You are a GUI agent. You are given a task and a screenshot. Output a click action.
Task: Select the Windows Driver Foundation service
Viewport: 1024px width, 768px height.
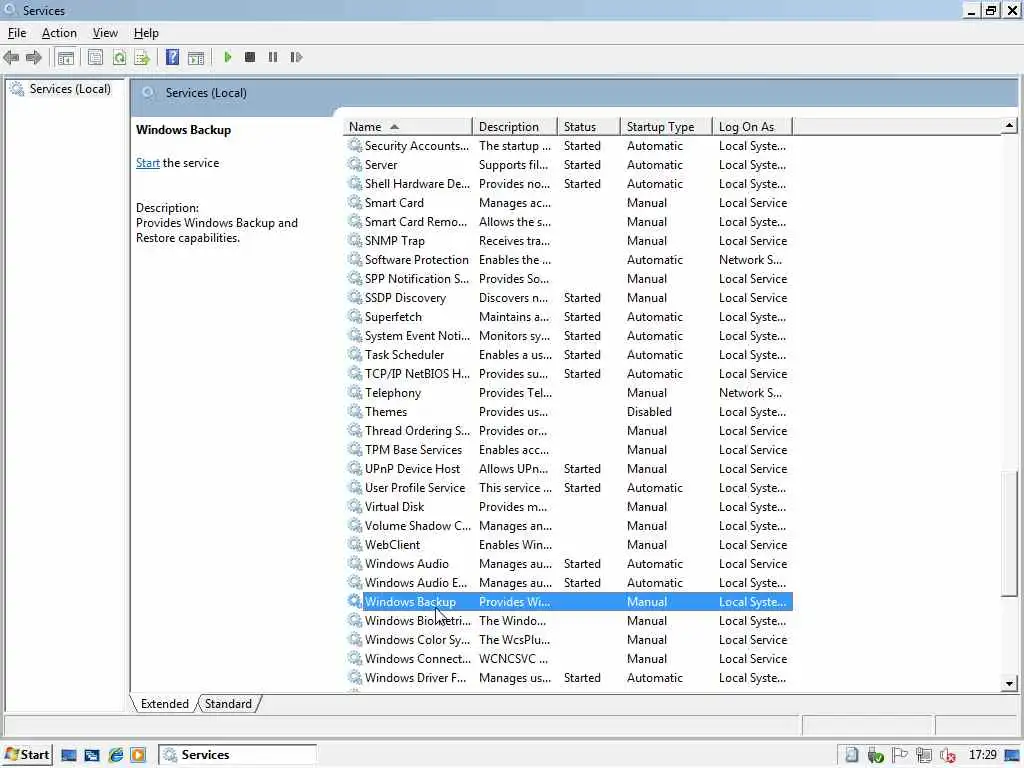(x=569, y=678)
